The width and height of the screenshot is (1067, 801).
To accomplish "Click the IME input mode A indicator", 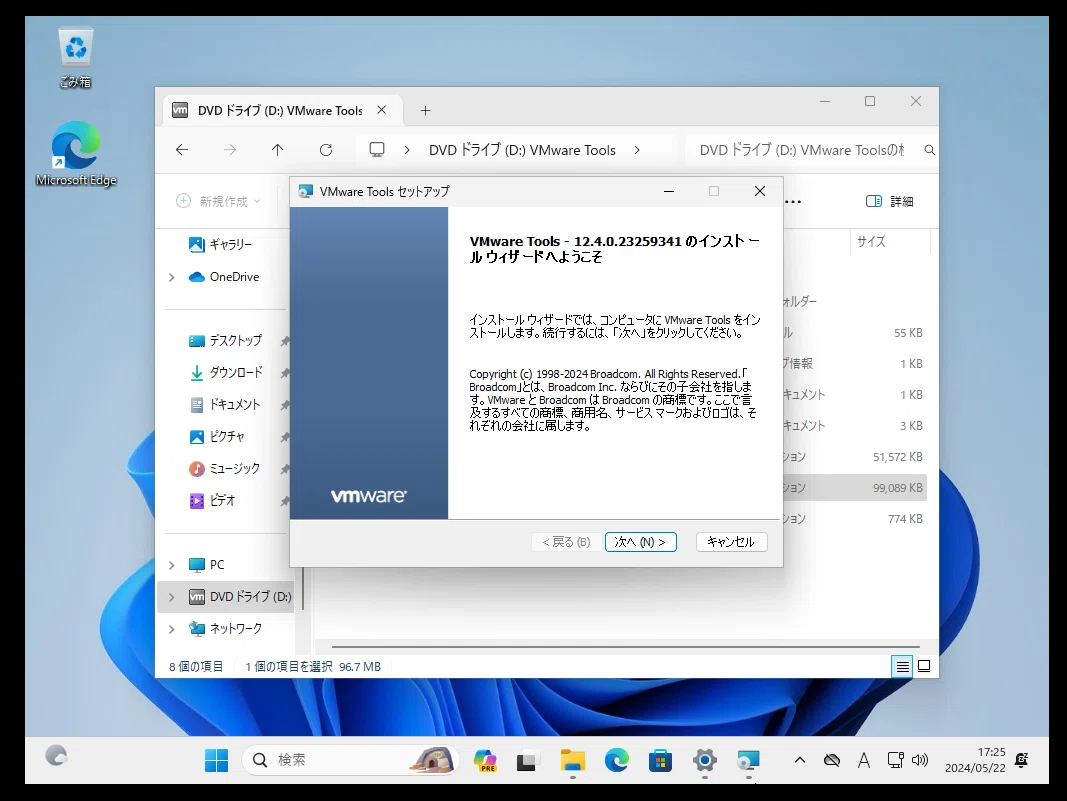I will coord(864,760).
